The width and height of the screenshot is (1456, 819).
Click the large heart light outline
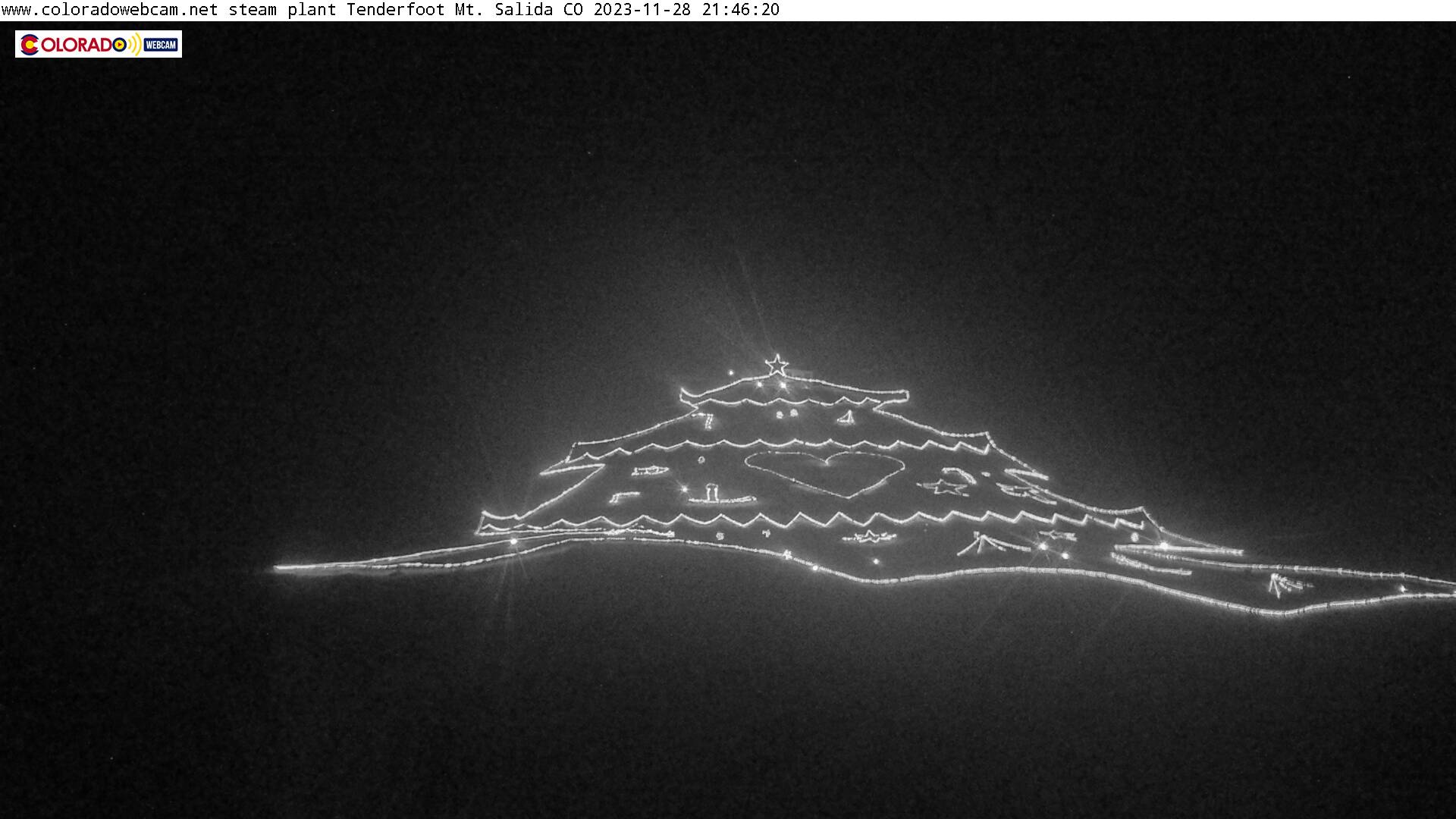[x=824, y=474]
